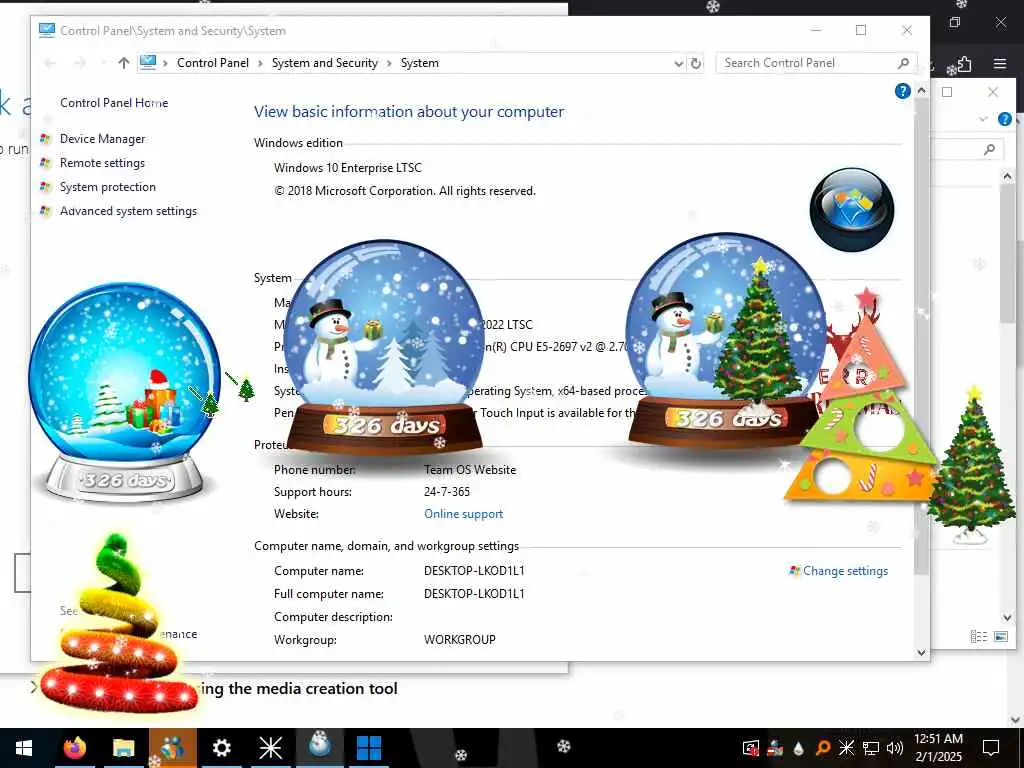This screenshot has height=768, width=1024.
Task: Select the WORKGROUP value text
Action: coord(460,640)
